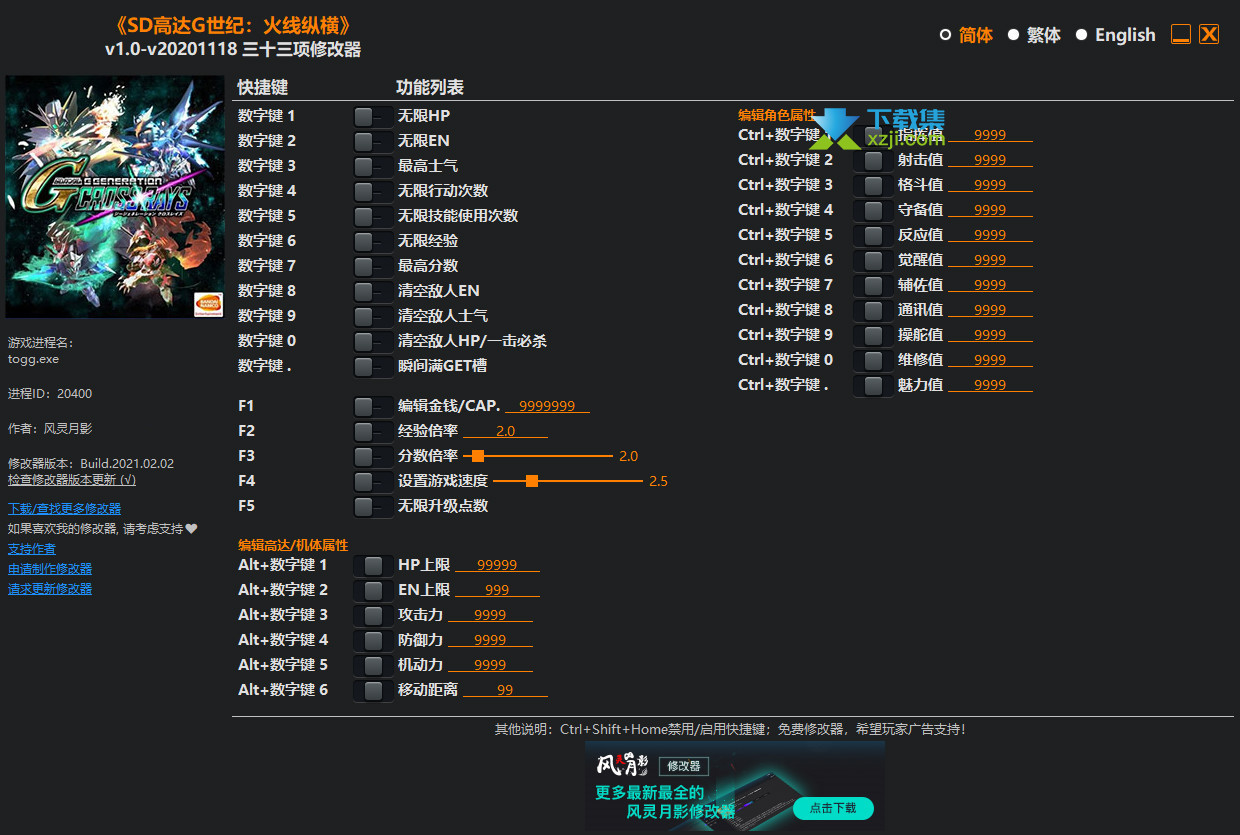
Task: Enable the 射击值 toggle
Action: point(873,160)
